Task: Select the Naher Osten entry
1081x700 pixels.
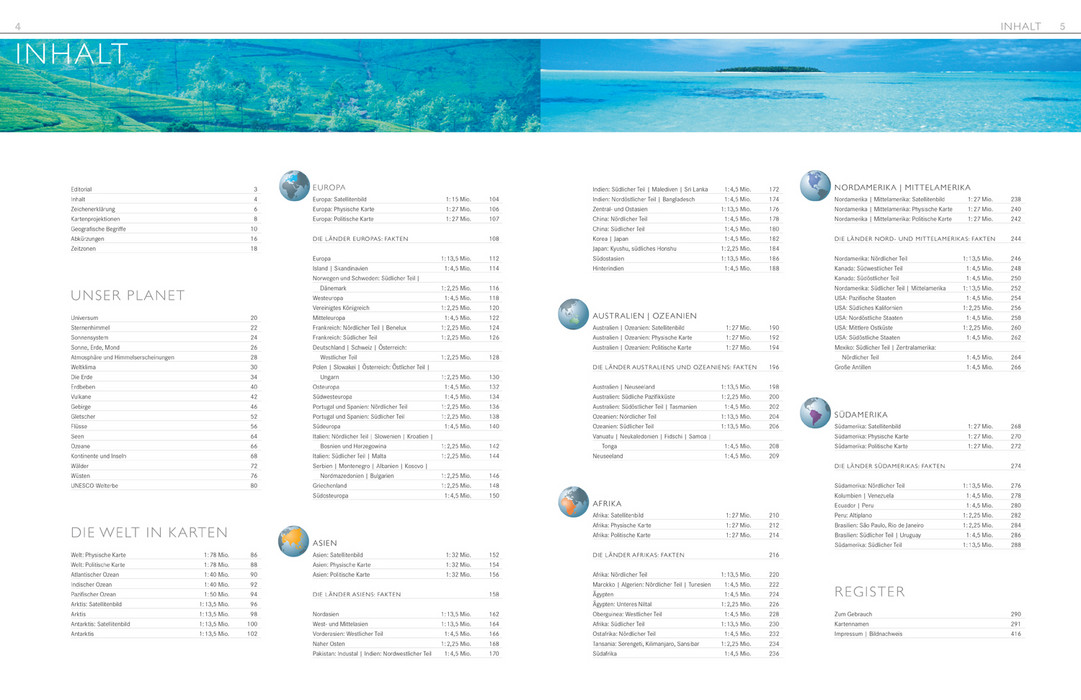Action: click(x=329, y=644)
